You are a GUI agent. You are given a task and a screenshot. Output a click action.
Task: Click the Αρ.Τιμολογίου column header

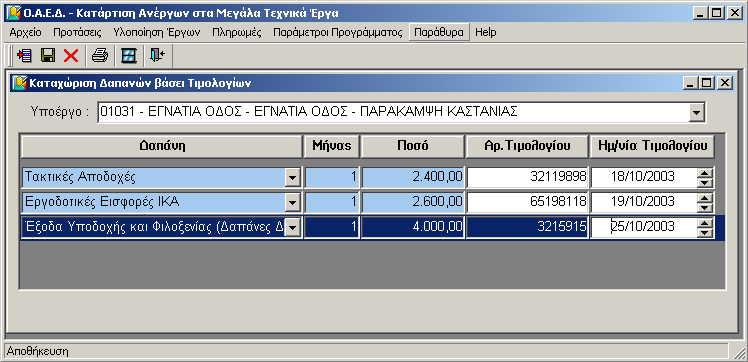527,146
